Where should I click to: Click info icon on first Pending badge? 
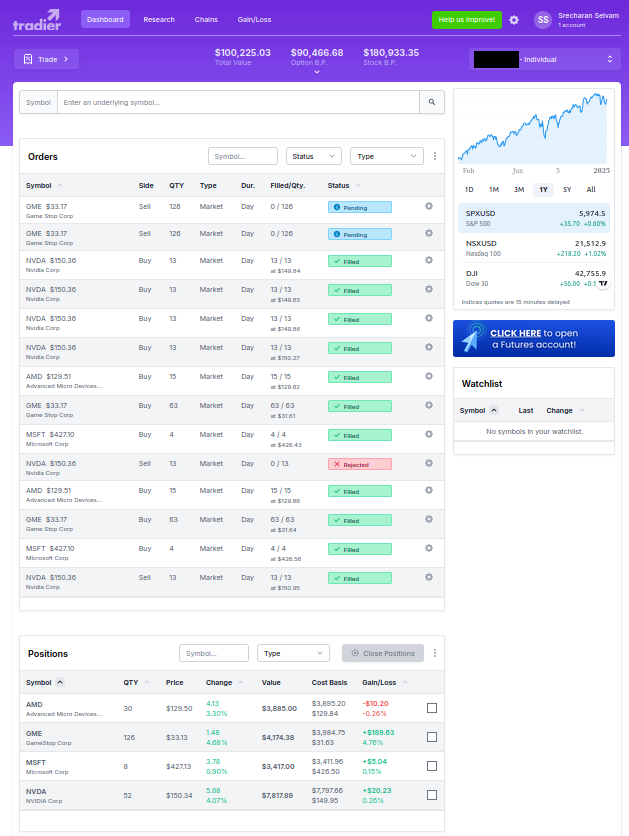point(337,207)
